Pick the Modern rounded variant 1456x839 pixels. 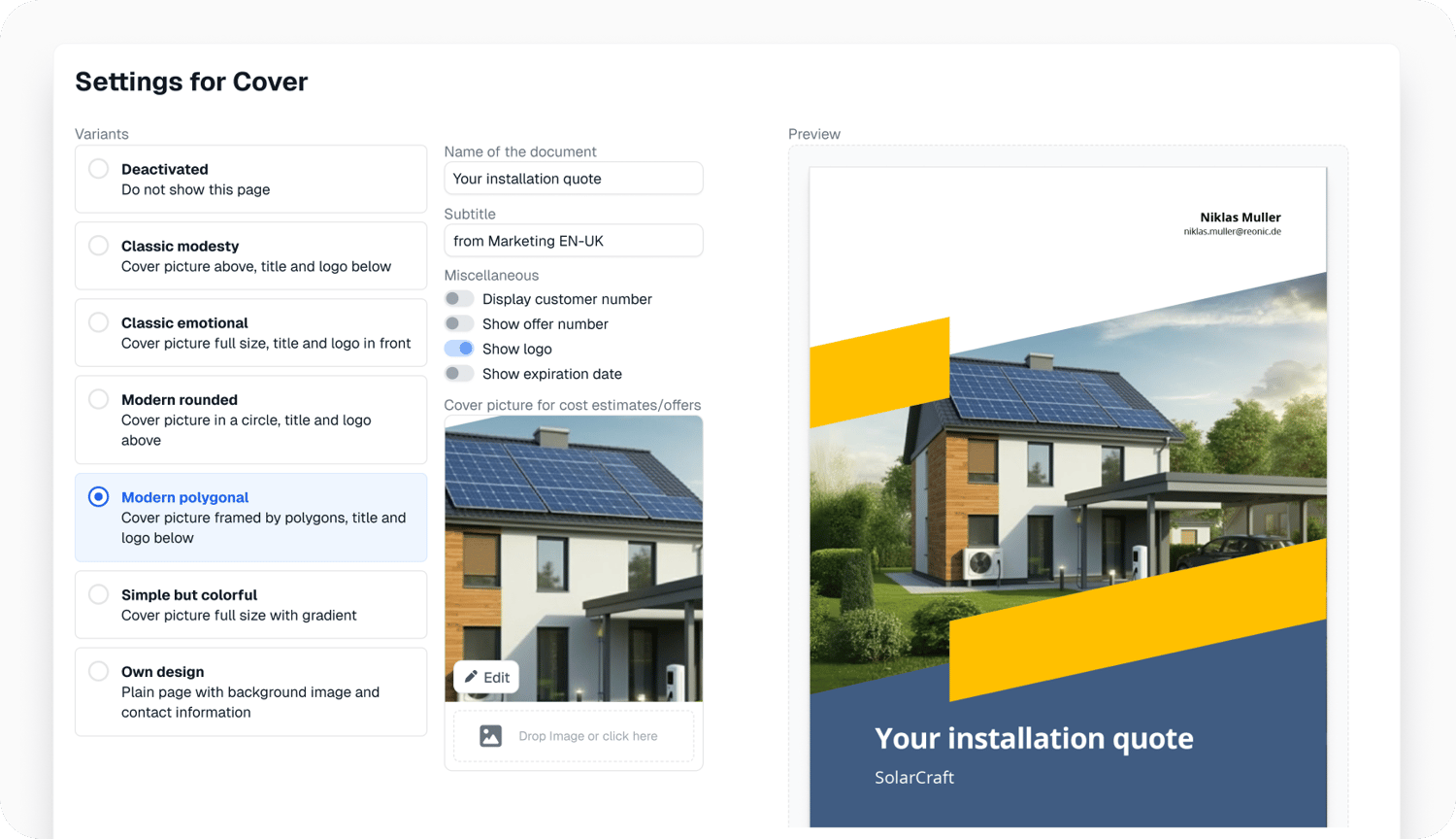[x=250, y=419]
